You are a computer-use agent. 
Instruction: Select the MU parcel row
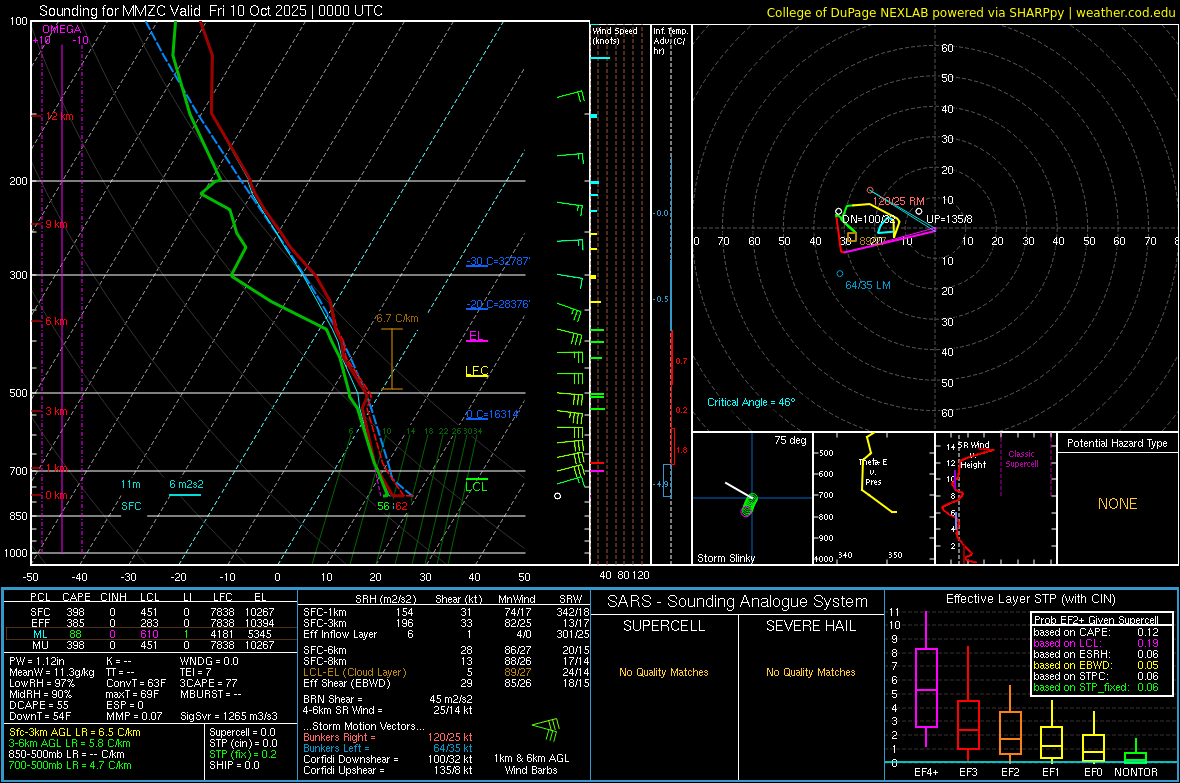pyautogui.click(x=151, y=644)
